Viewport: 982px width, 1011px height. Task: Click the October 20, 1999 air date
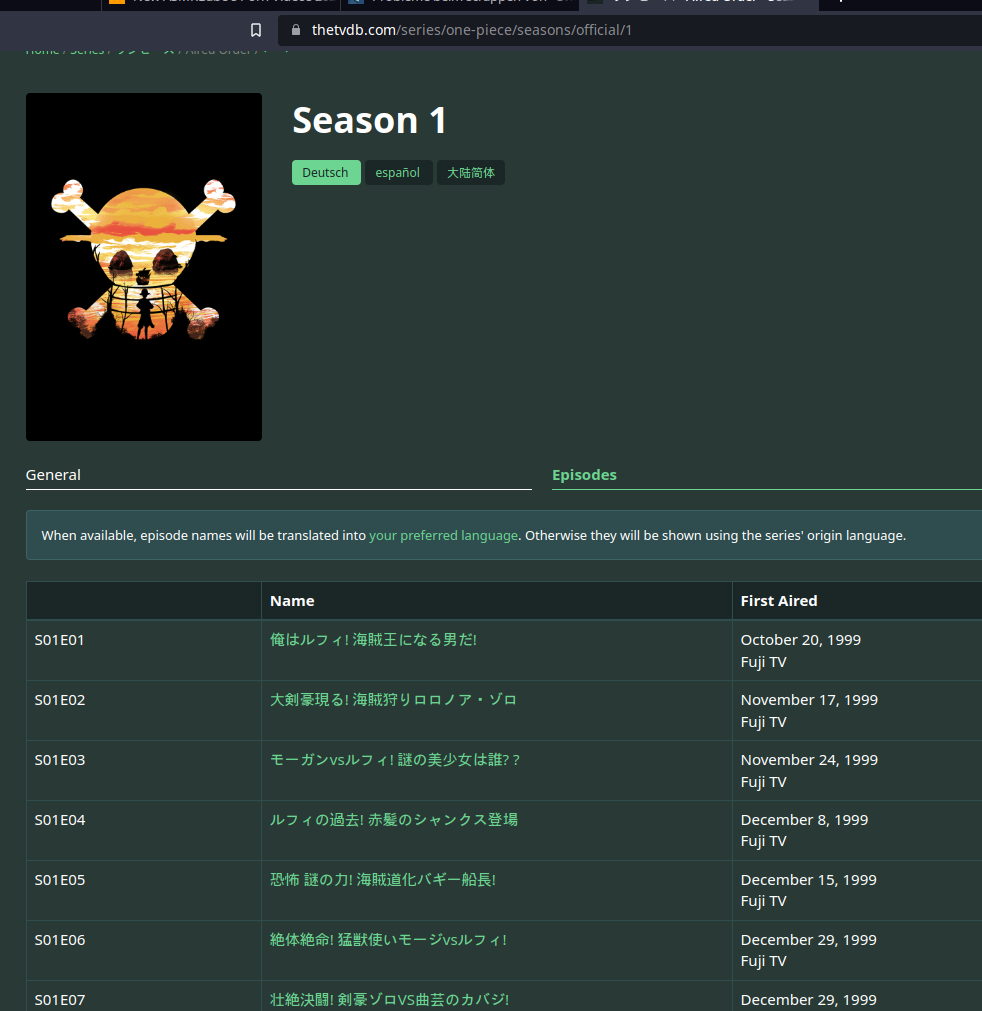pos(801,640)
